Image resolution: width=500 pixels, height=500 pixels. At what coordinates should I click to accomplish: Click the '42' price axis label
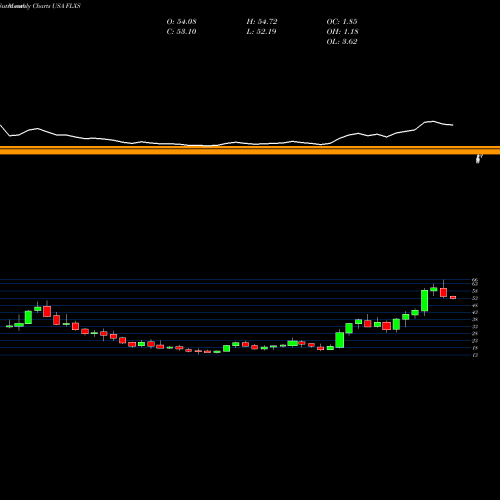point(475,312)
